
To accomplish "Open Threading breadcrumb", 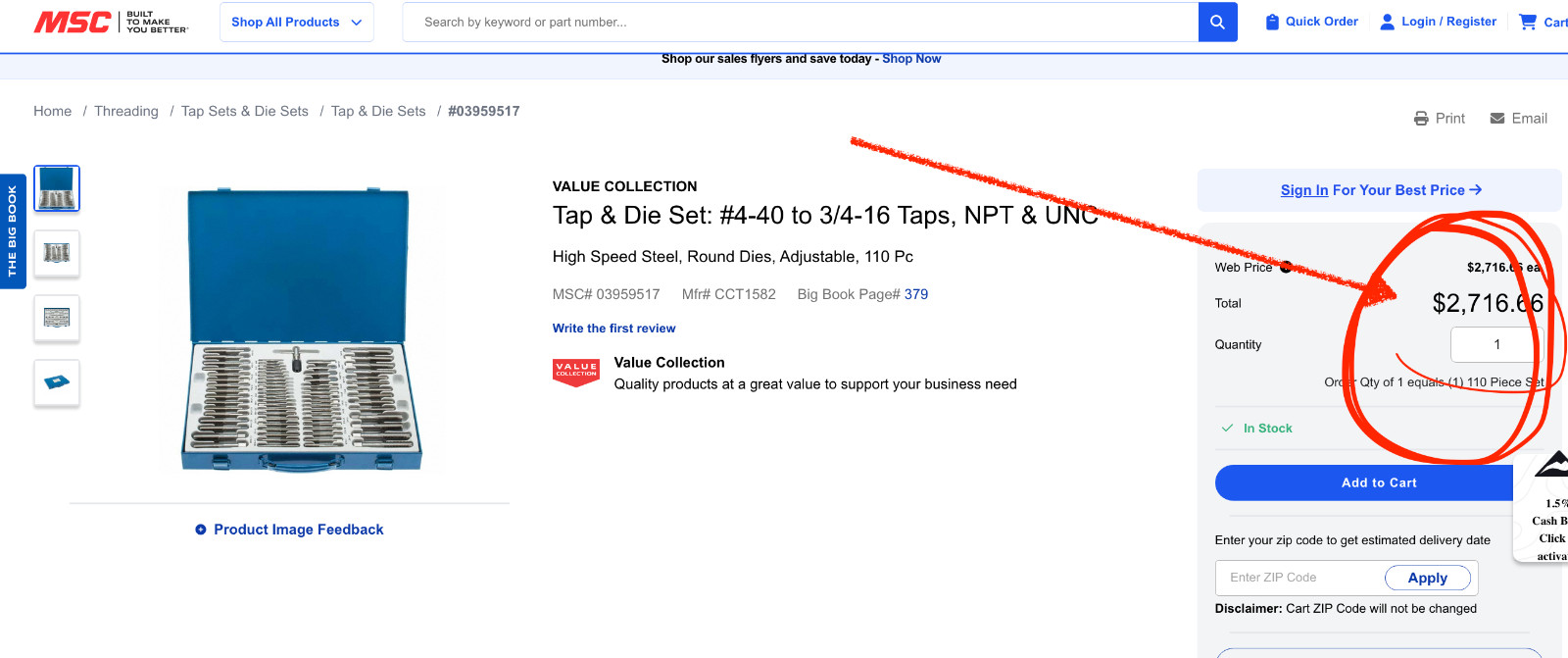I will 126,111.
